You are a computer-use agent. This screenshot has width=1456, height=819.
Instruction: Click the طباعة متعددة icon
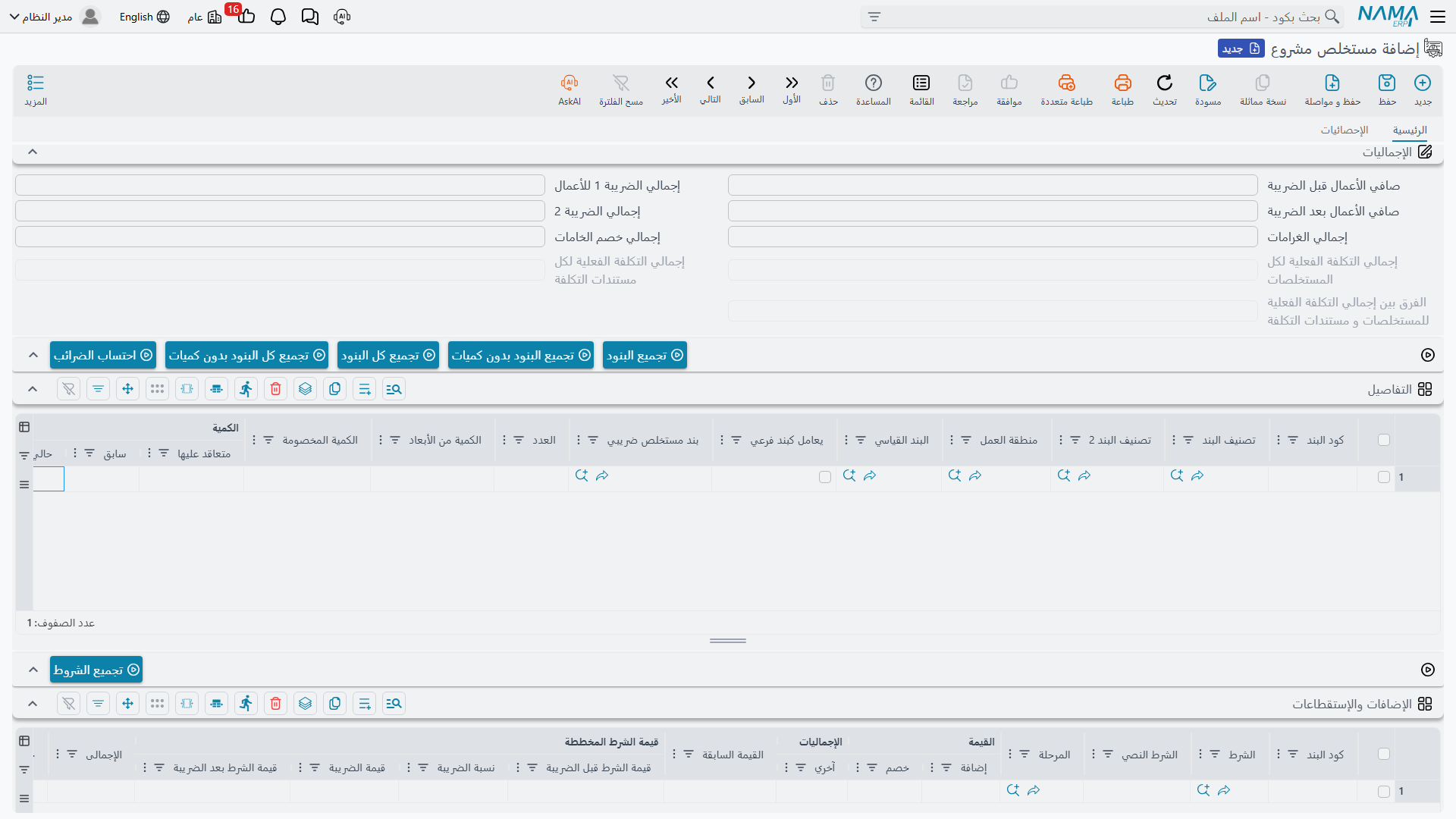(x=1066, y=83)
